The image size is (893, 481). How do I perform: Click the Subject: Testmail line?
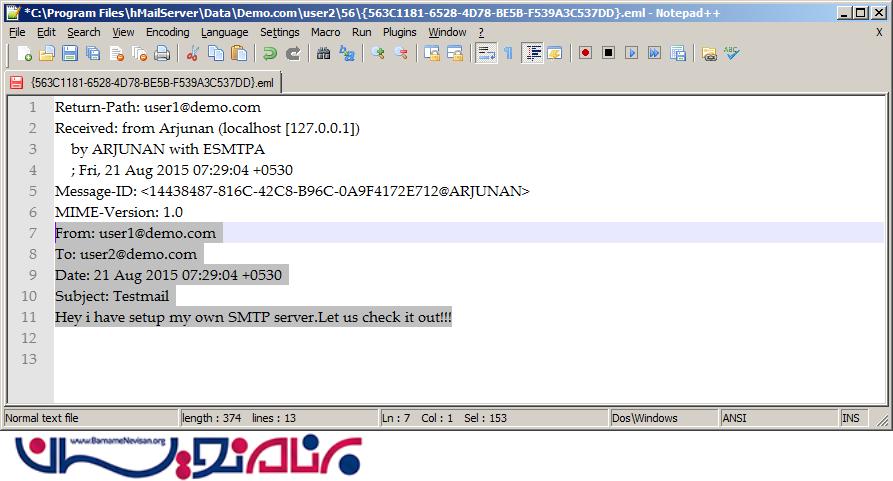[x=112, y=296]
